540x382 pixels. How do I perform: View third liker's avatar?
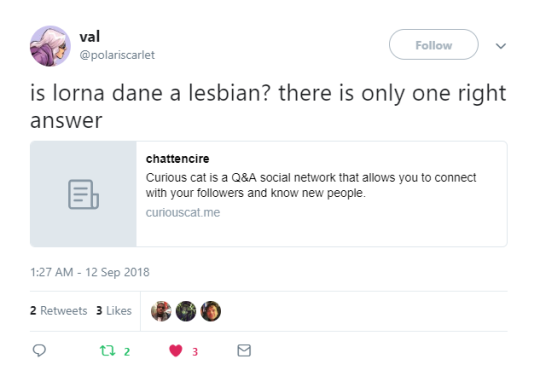[x=211, y=311]
